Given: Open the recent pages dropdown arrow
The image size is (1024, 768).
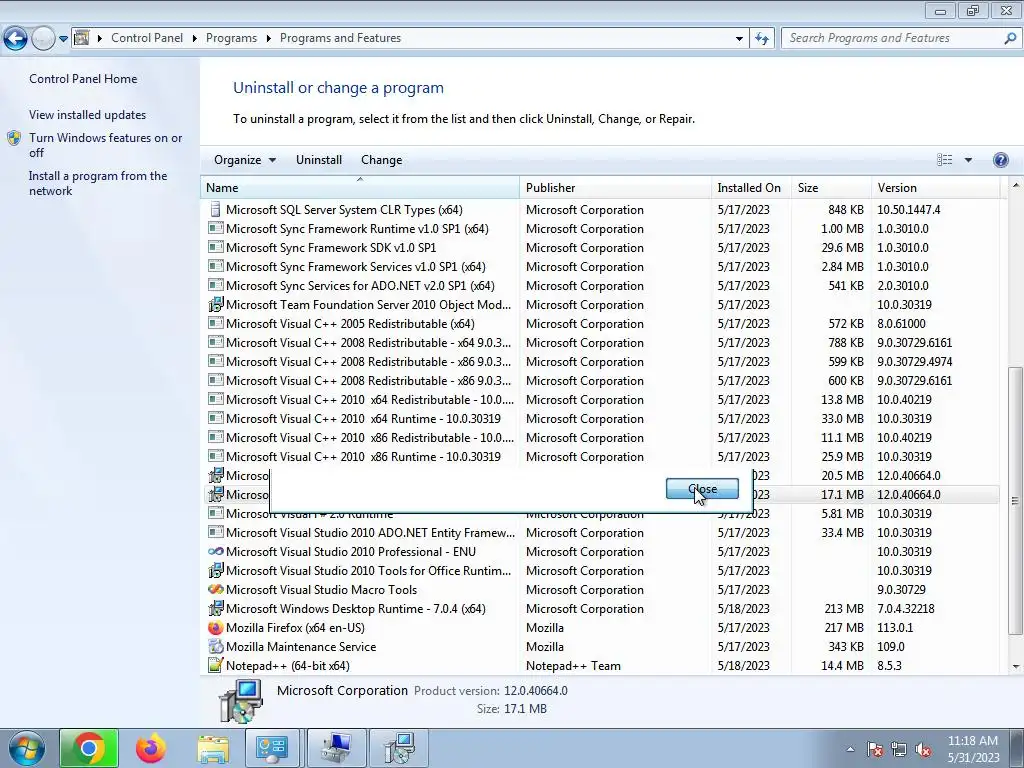Looking at the screenshot, I should [63, 39].
